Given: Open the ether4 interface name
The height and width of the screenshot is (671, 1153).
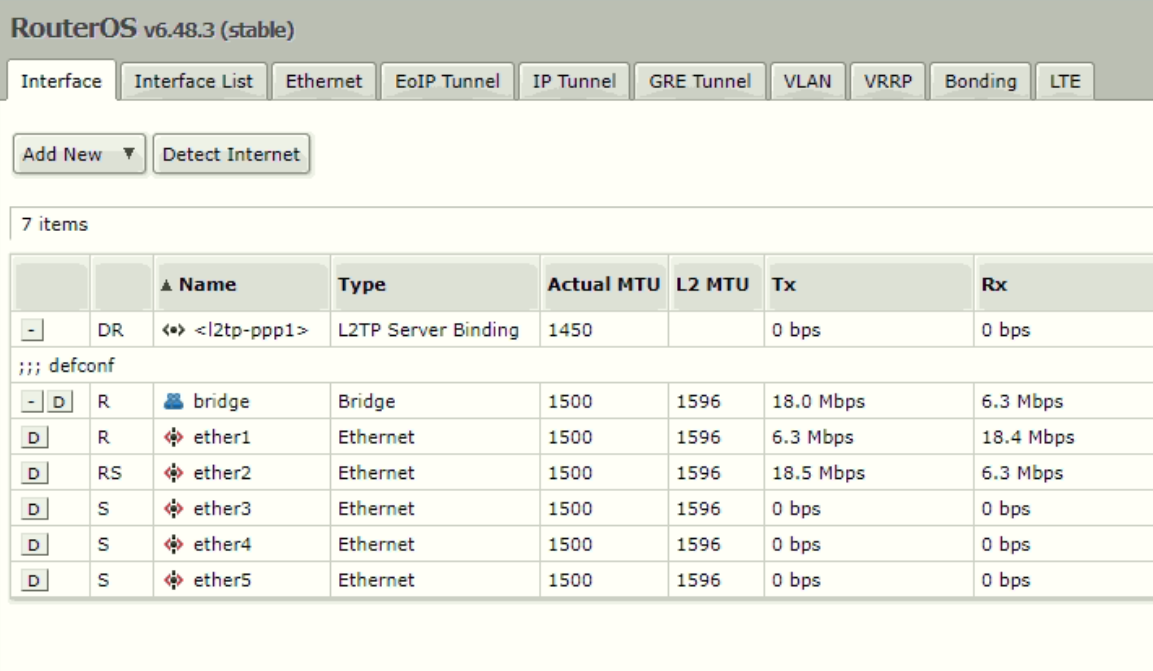Looking at the screenshot, I should [222, 545].
